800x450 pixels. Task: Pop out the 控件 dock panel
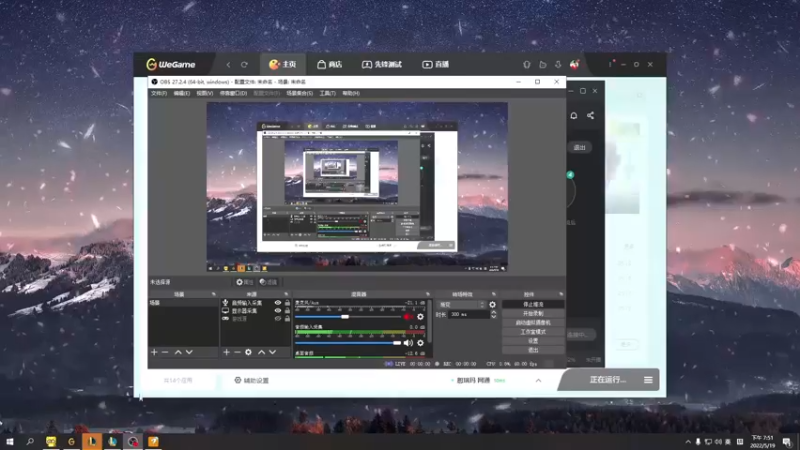click(x=561, y=294)
